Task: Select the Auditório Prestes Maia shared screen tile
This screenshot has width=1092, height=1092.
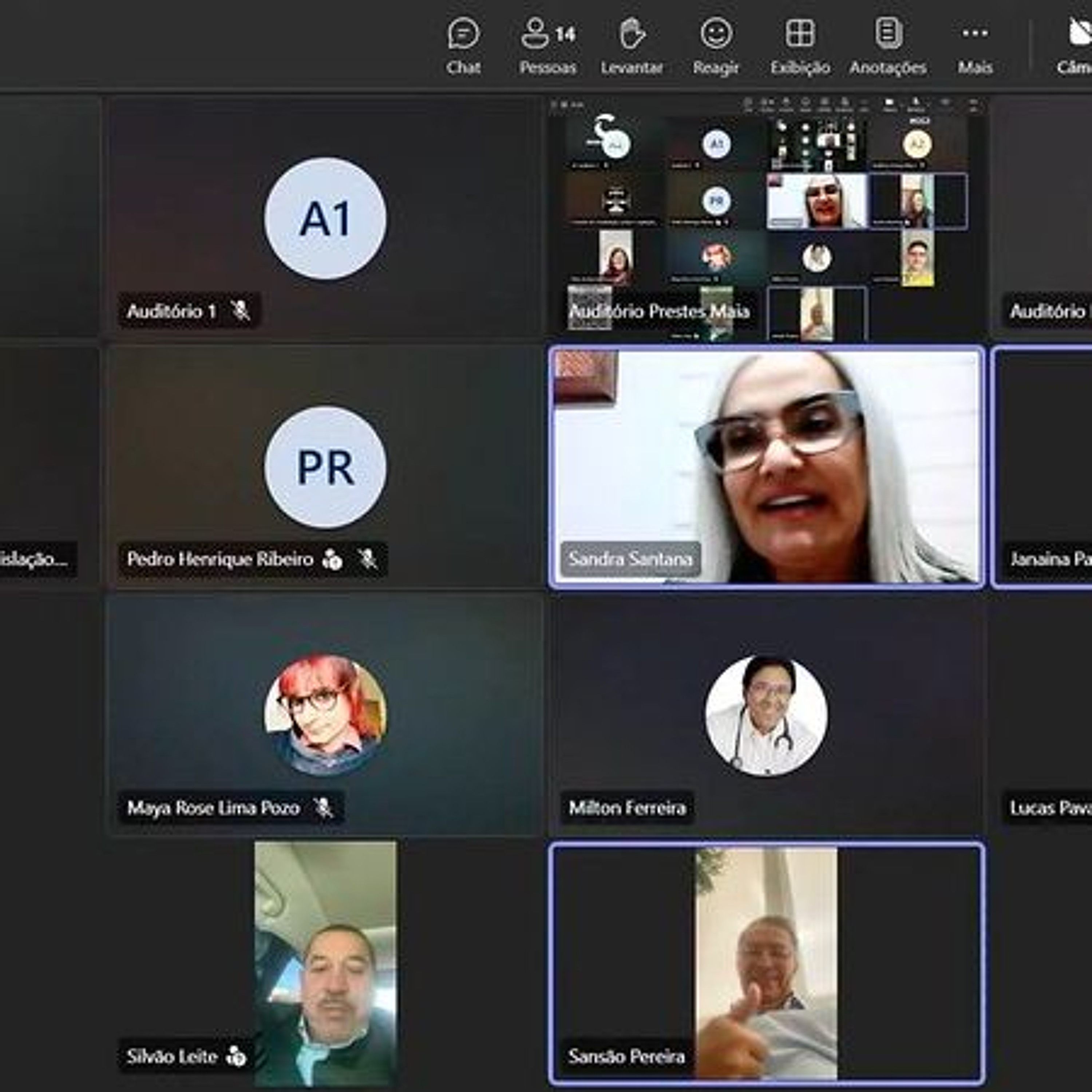Action: point(768,218)
